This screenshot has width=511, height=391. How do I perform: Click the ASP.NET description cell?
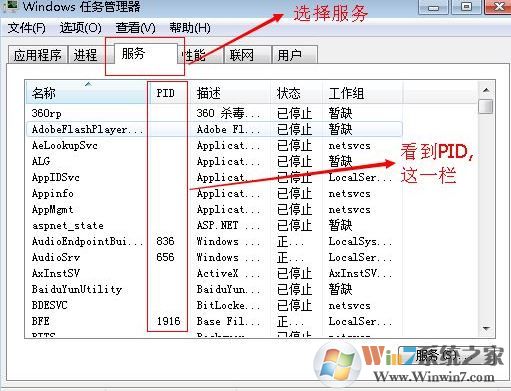228,225
